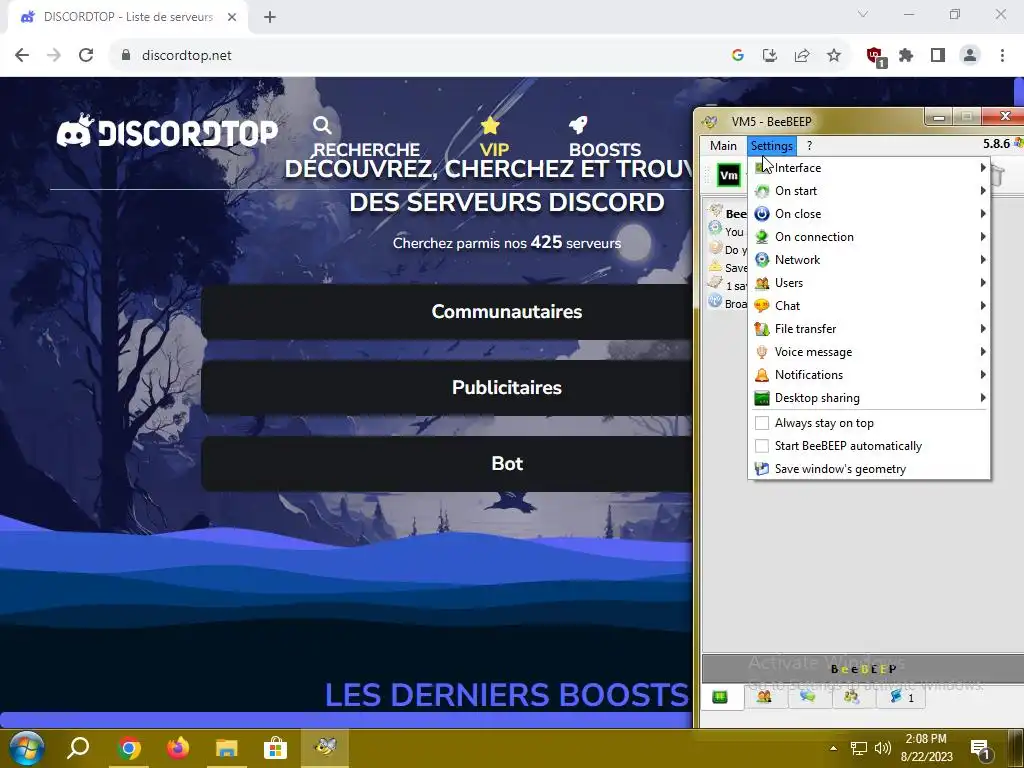Open the Chrome three-dot menu

(x=1002, y=55)
